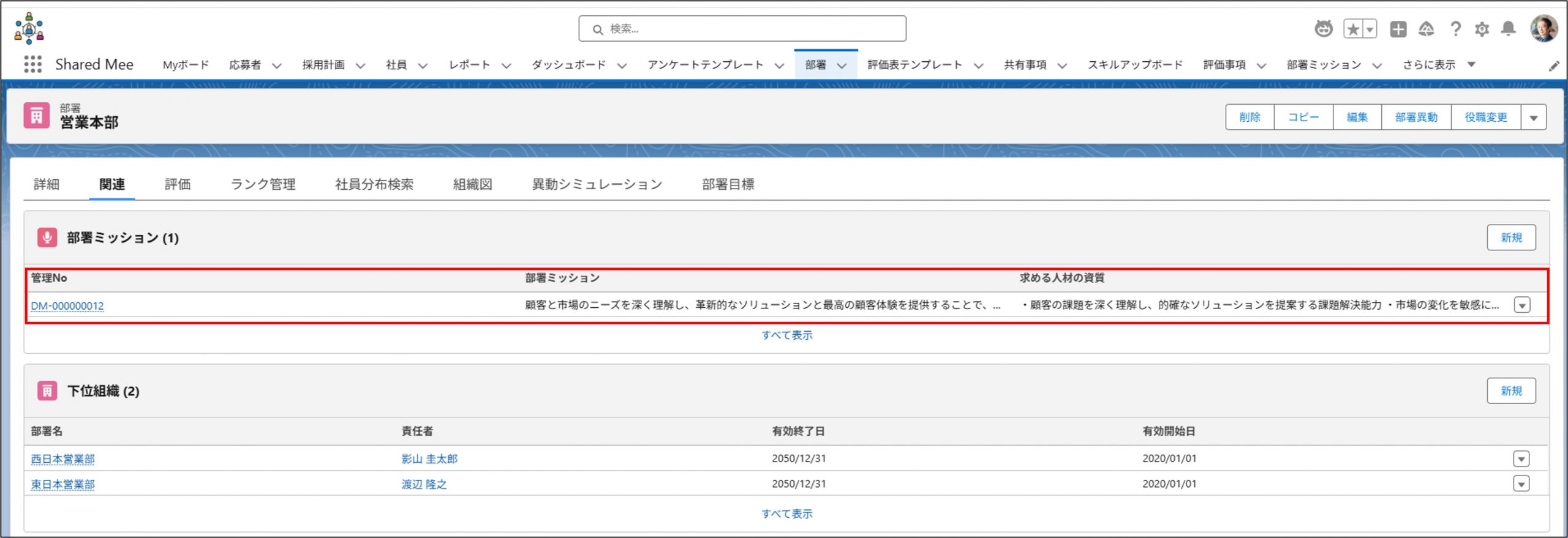Click the pencil icon to edit navigation
The height and width of the screenshot is (538, 1568).
tap(1554, 66)
